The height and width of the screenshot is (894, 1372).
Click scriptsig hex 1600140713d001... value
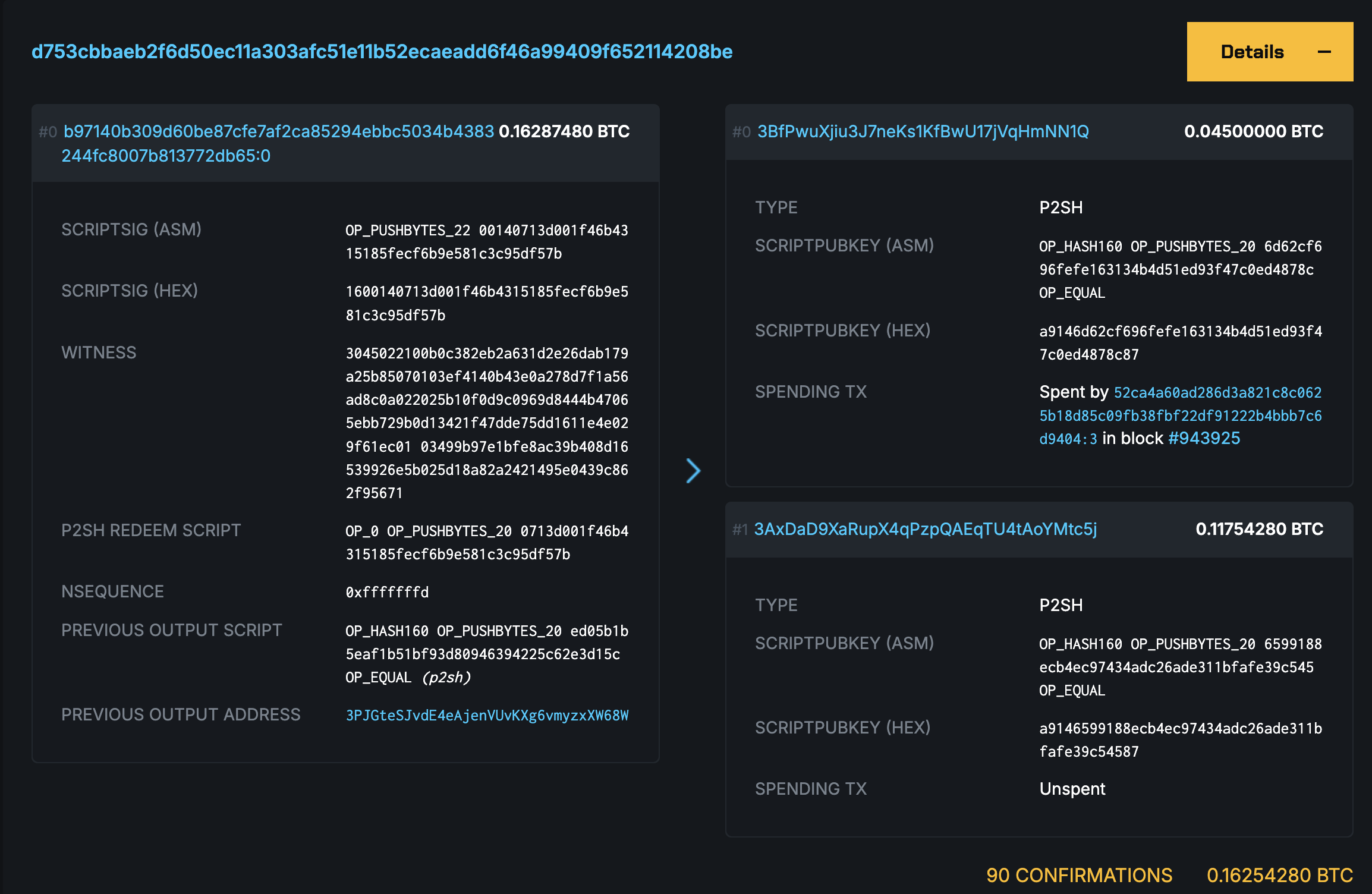487,303
